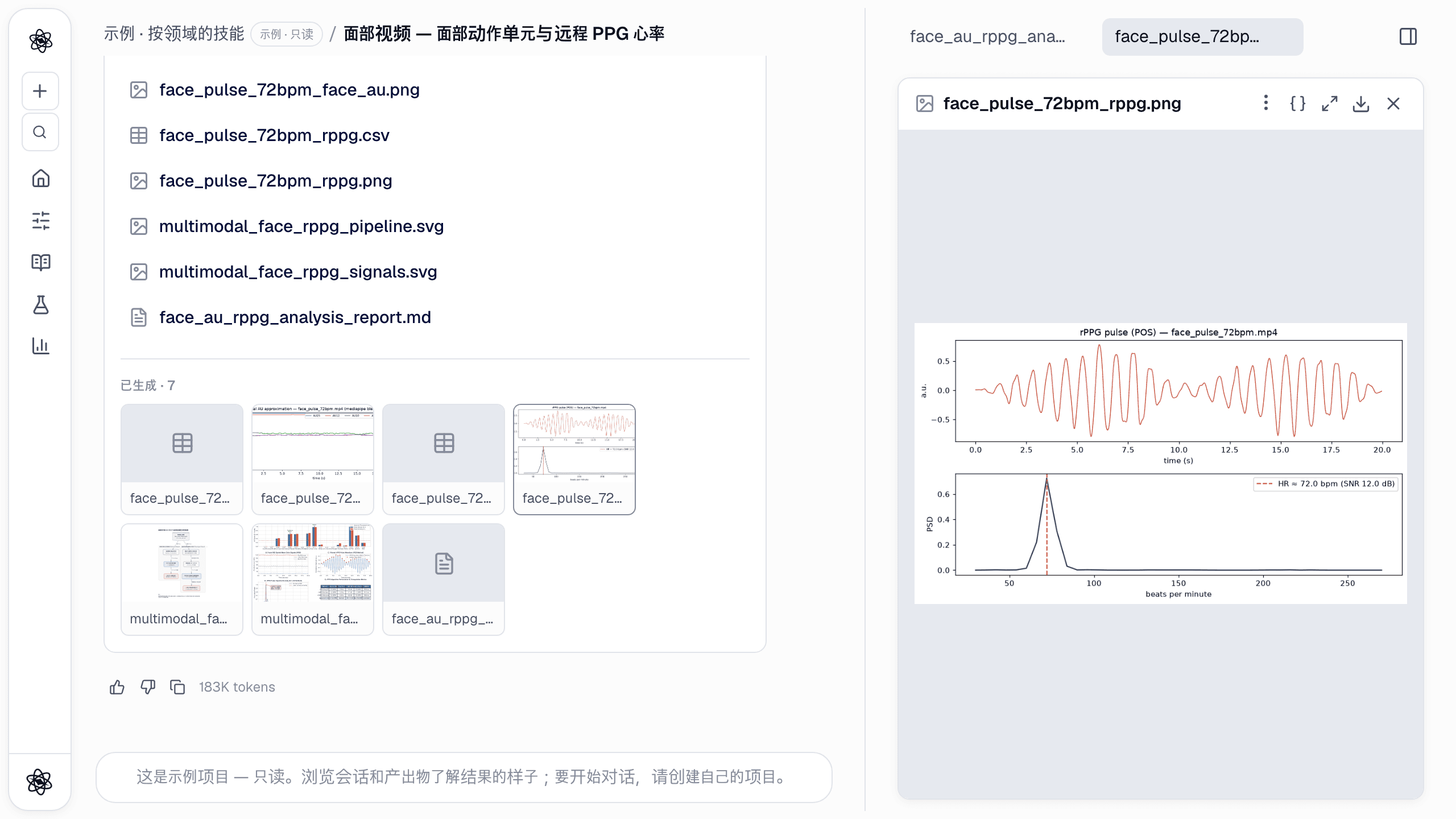The image size is (1456, 819).
Task: Open third thumbnail, the second table icon
Action: [444, 460]
